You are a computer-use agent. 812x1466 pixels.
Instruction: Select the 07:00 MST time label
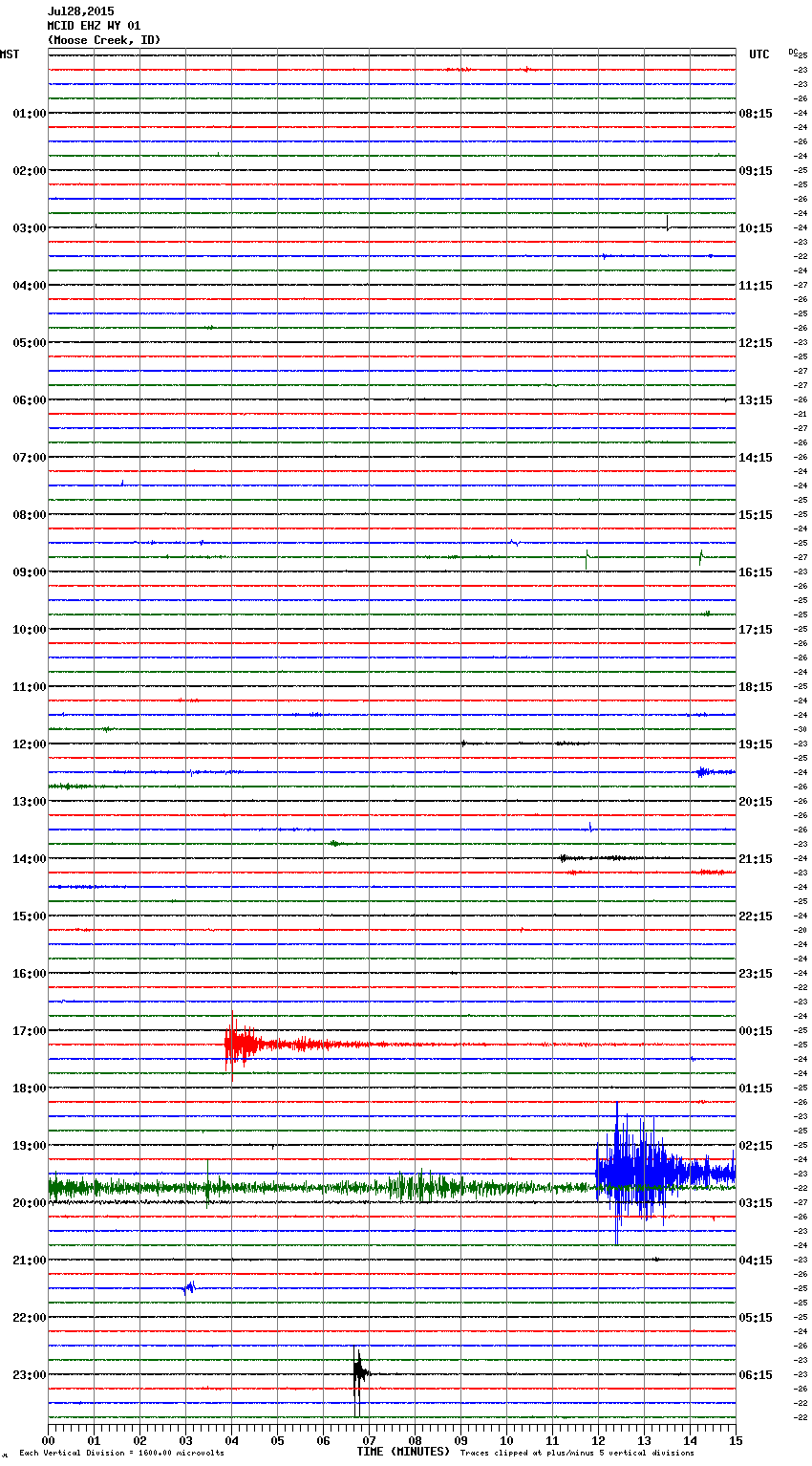click(x=29, y=457)
